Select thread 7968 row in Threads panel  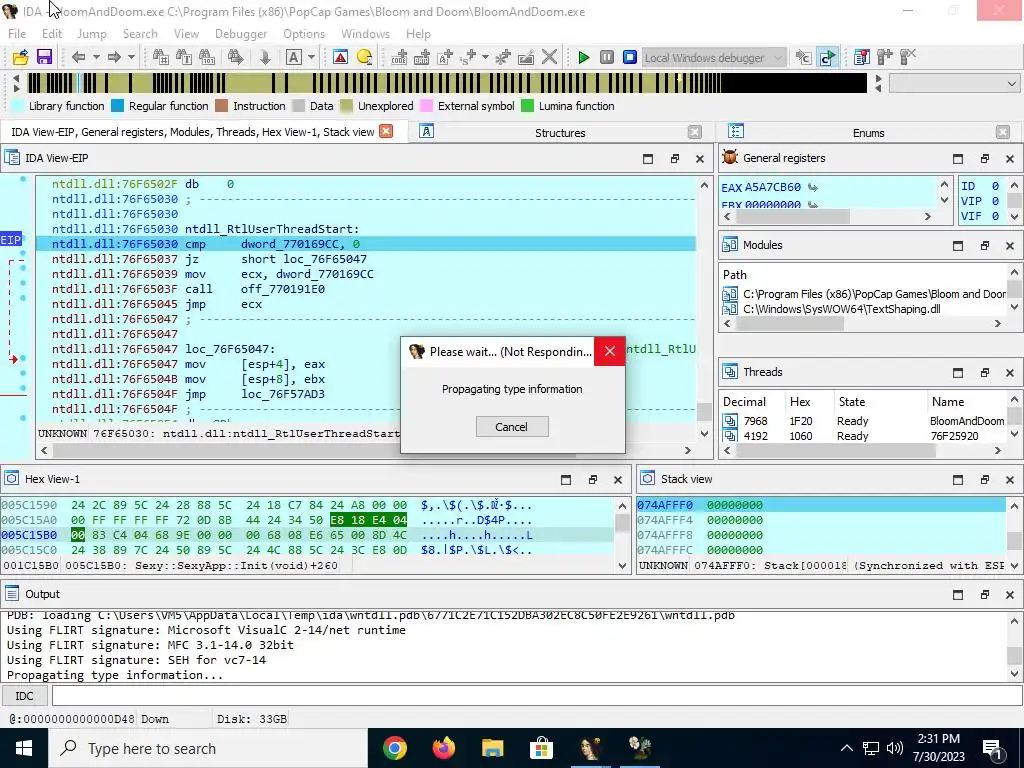pos(864,421)
